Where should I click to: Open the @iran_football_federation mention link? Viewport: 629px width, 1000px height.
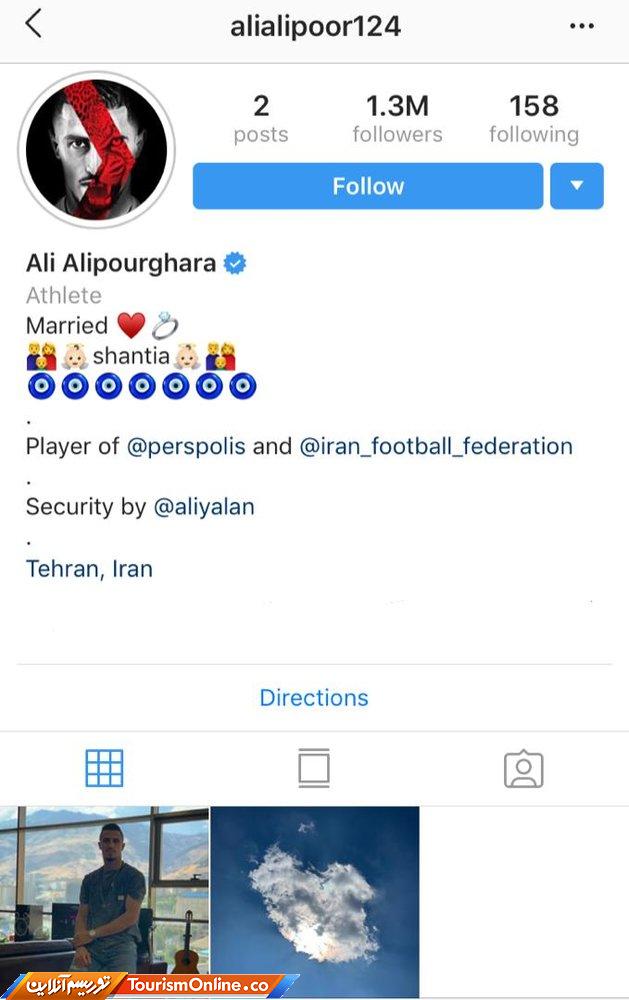coord(436,446)
